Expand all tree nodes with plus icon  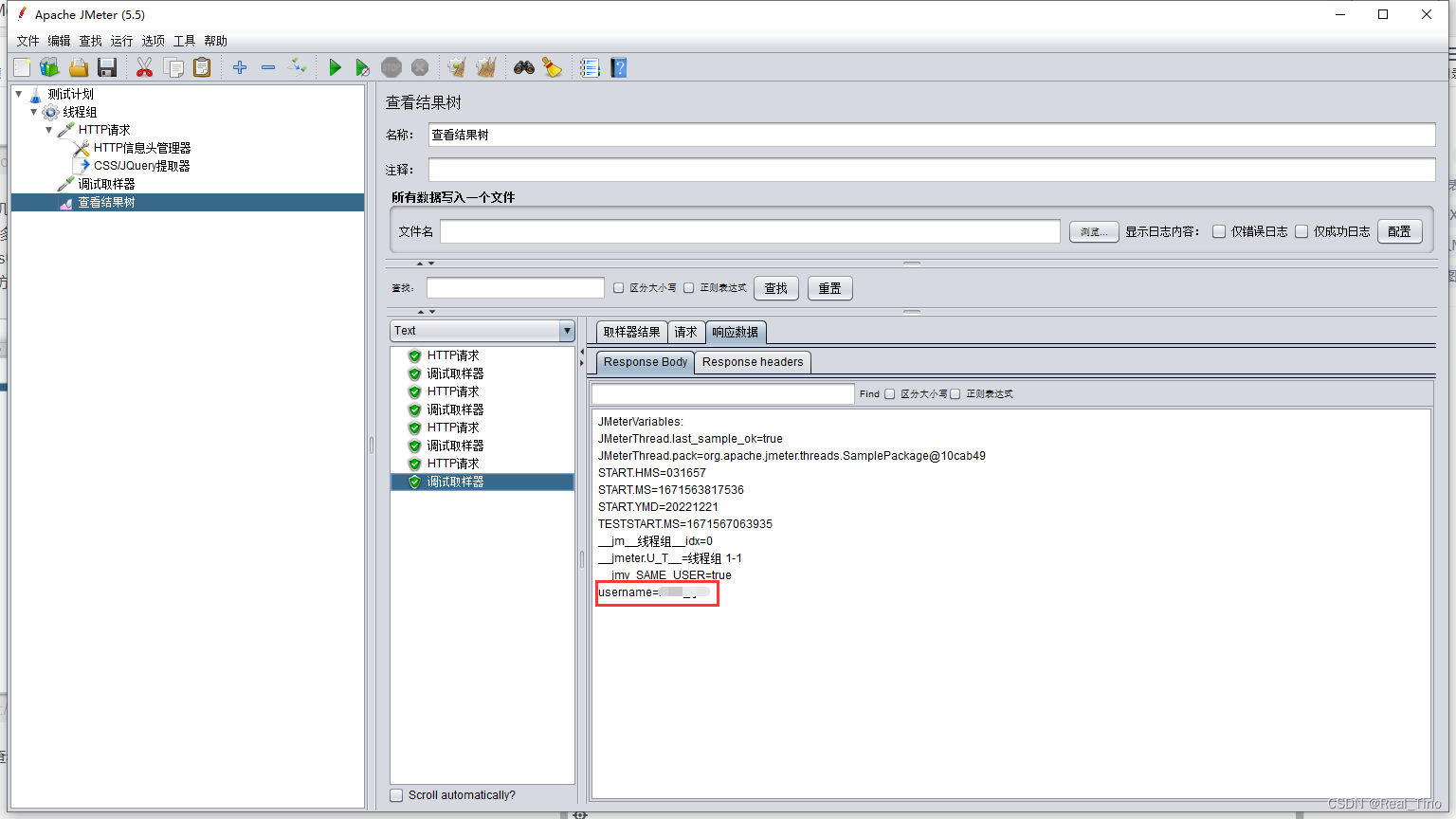click(x=240, y=67)
